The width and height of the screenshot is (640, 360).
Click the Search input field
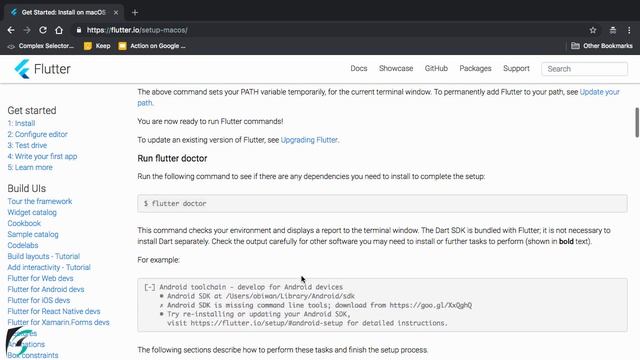coord(584,69)
